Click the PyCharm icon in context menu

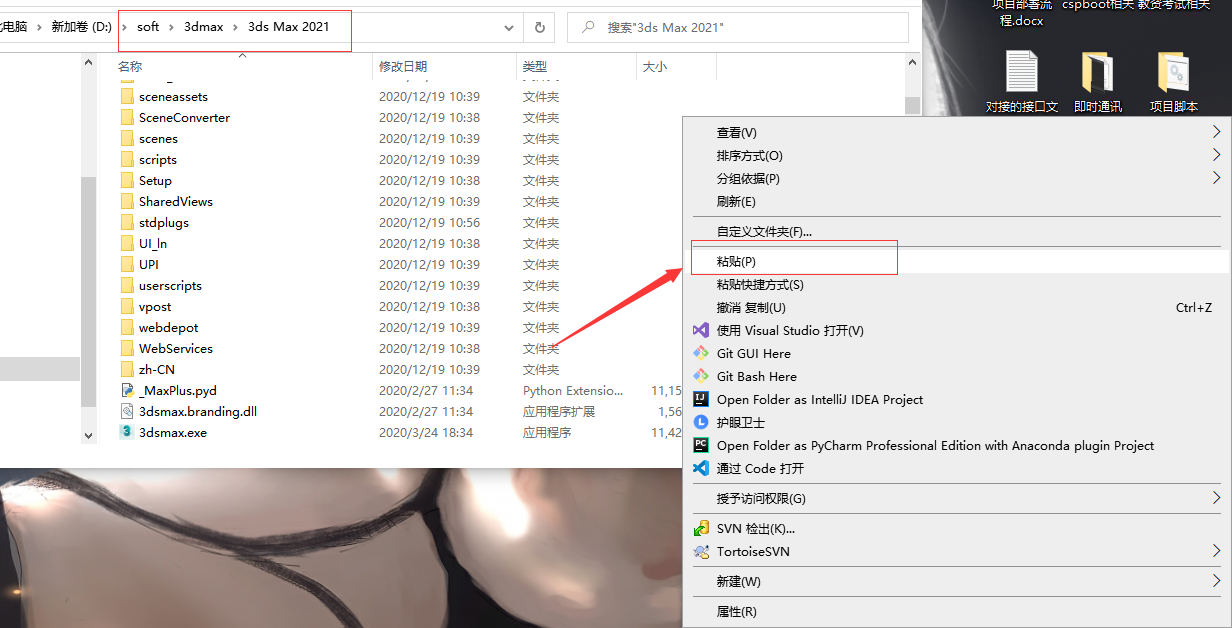701,445
